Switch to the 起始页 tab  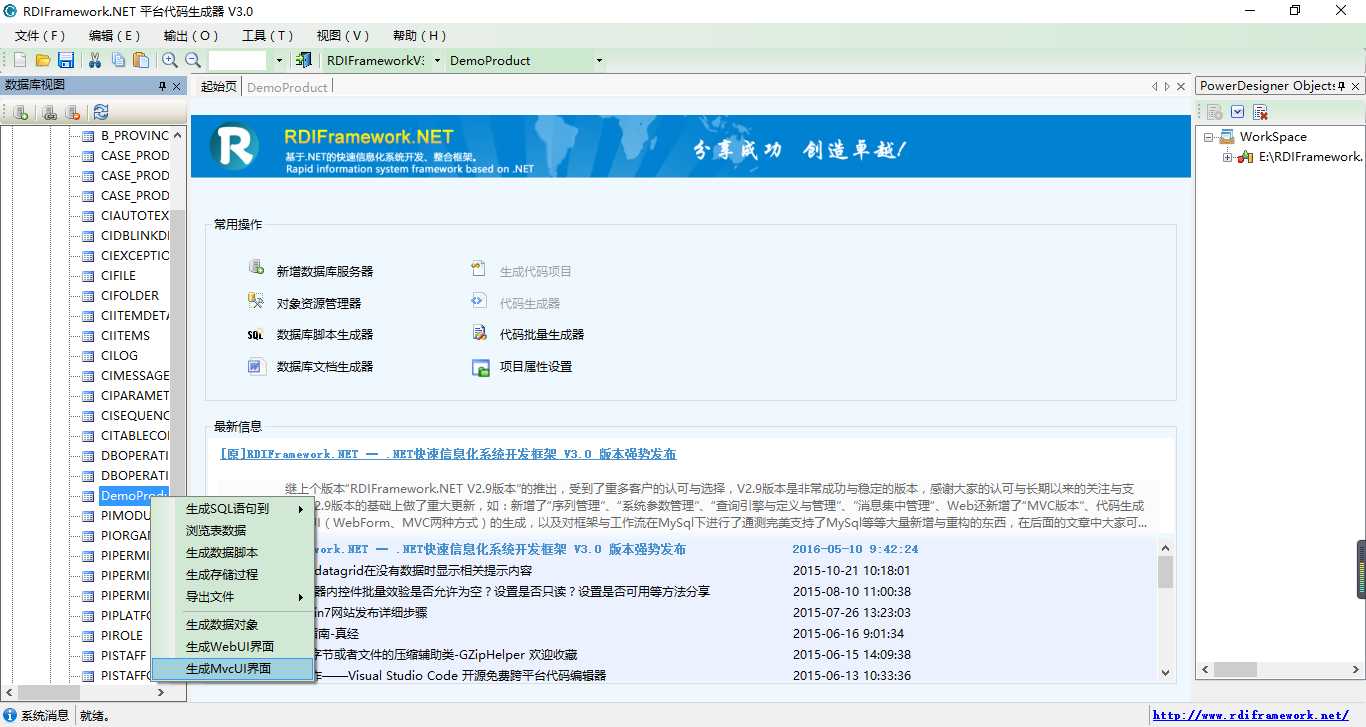[x=219, y=87]
